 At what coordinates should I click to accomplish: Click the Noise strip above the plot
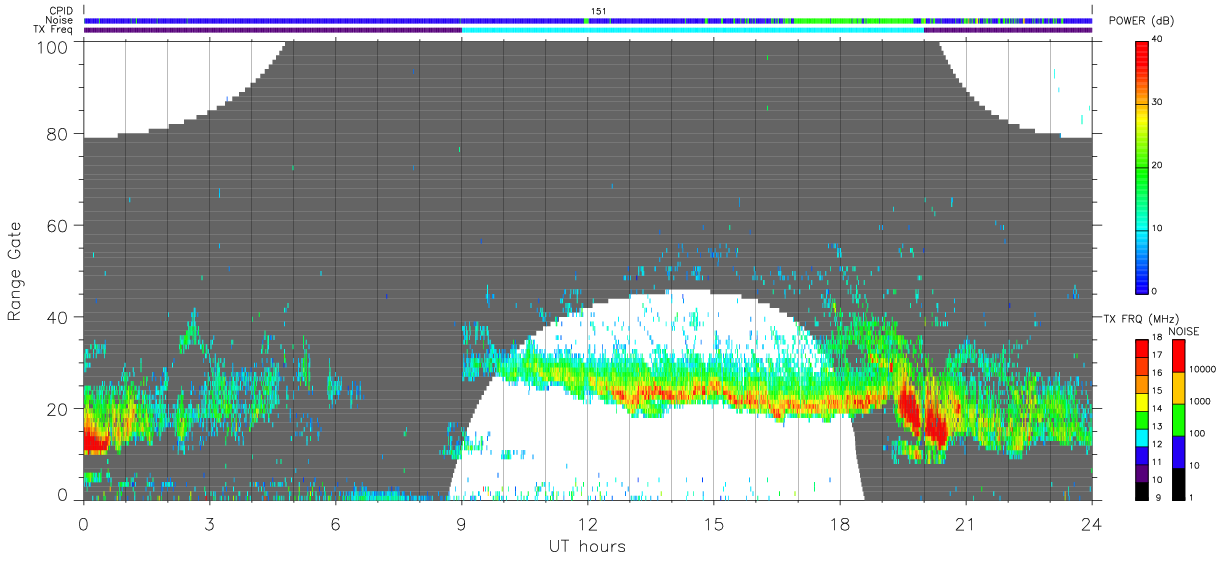[587, 20]
